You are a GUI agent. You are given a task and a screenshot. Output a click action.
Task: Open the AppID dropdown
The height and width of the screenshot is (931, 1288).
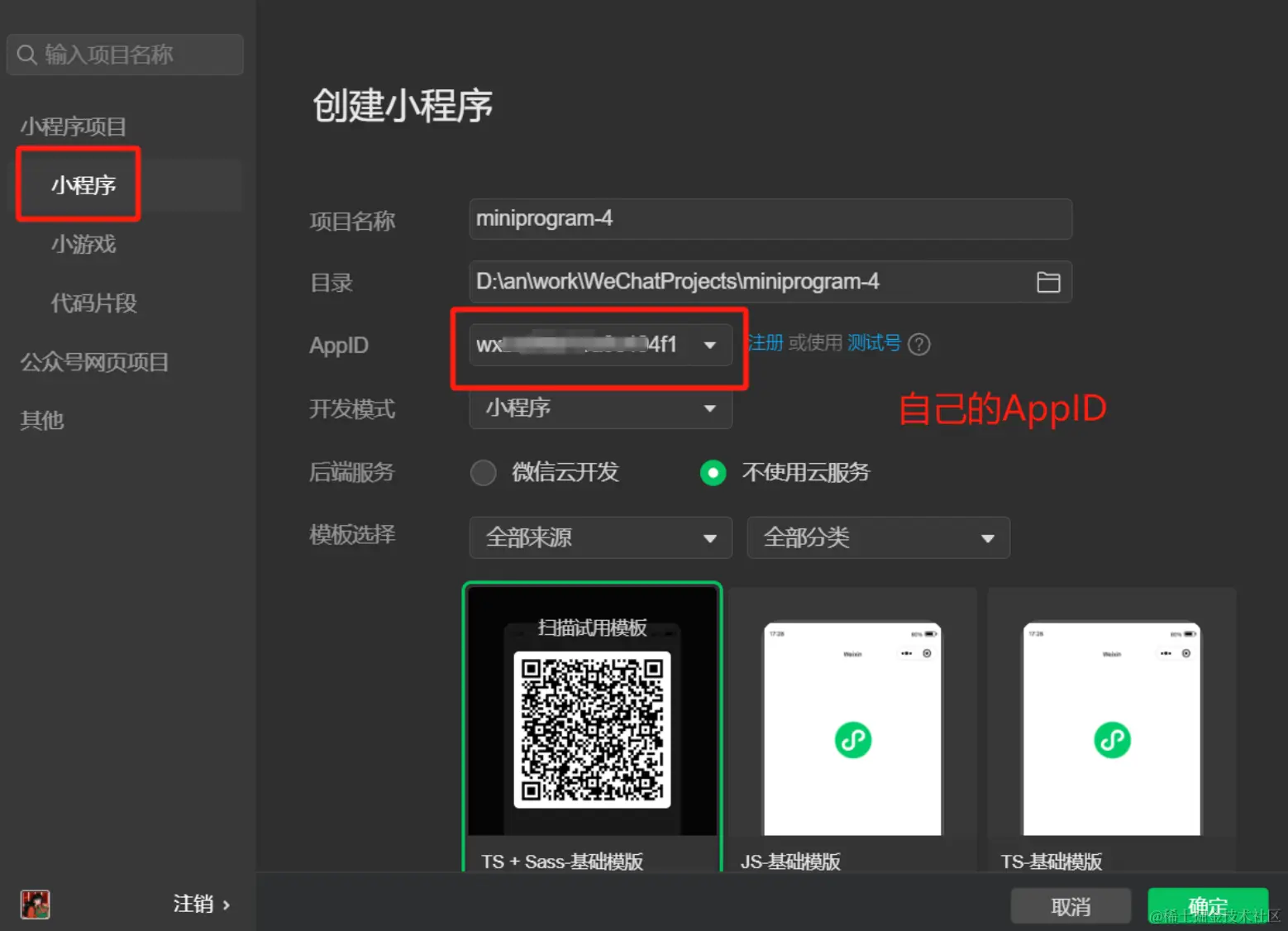600,345
